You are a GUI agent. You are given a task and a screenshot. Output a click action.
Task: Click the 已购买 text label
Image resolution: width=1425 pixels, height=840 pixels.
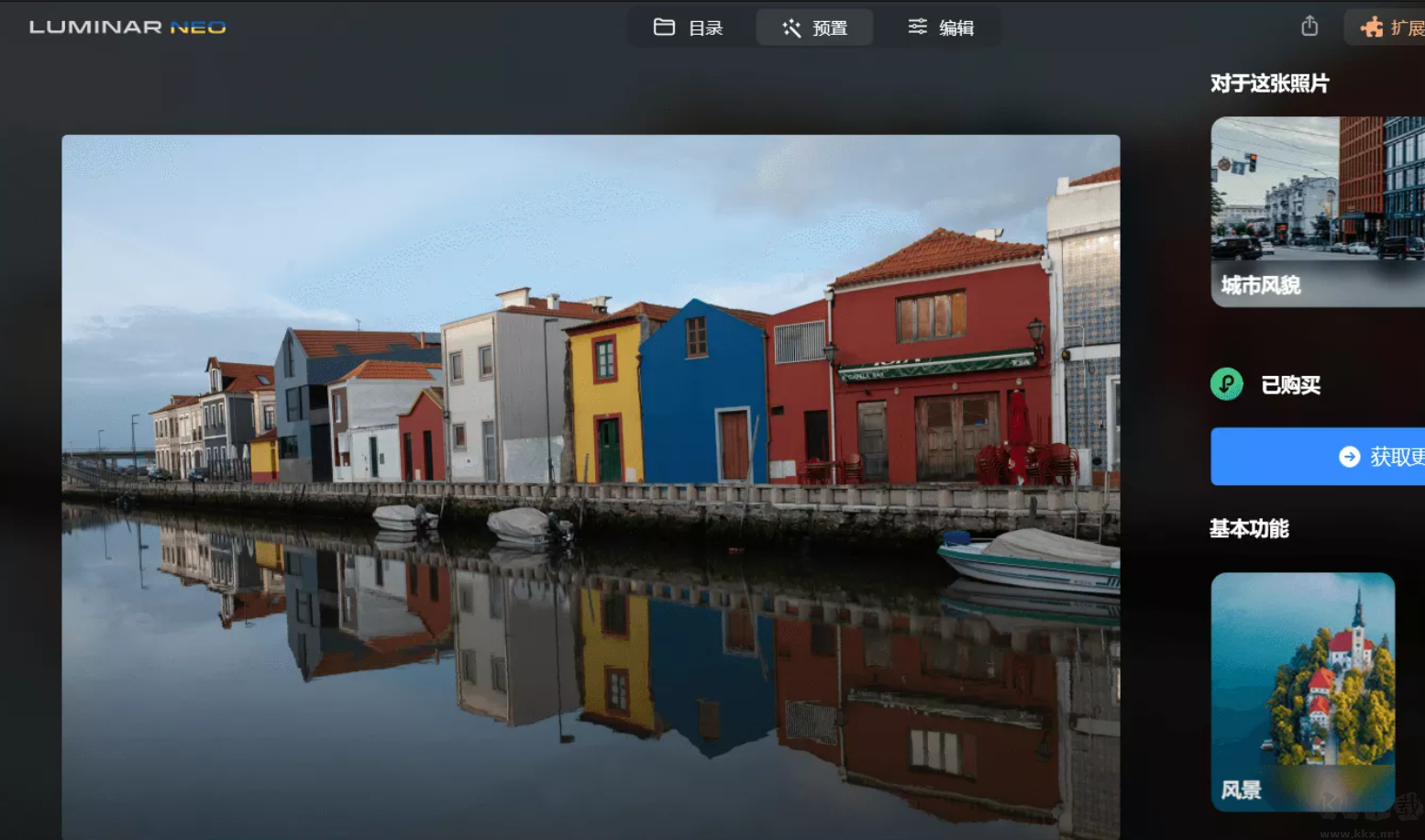click(1289, 385)
